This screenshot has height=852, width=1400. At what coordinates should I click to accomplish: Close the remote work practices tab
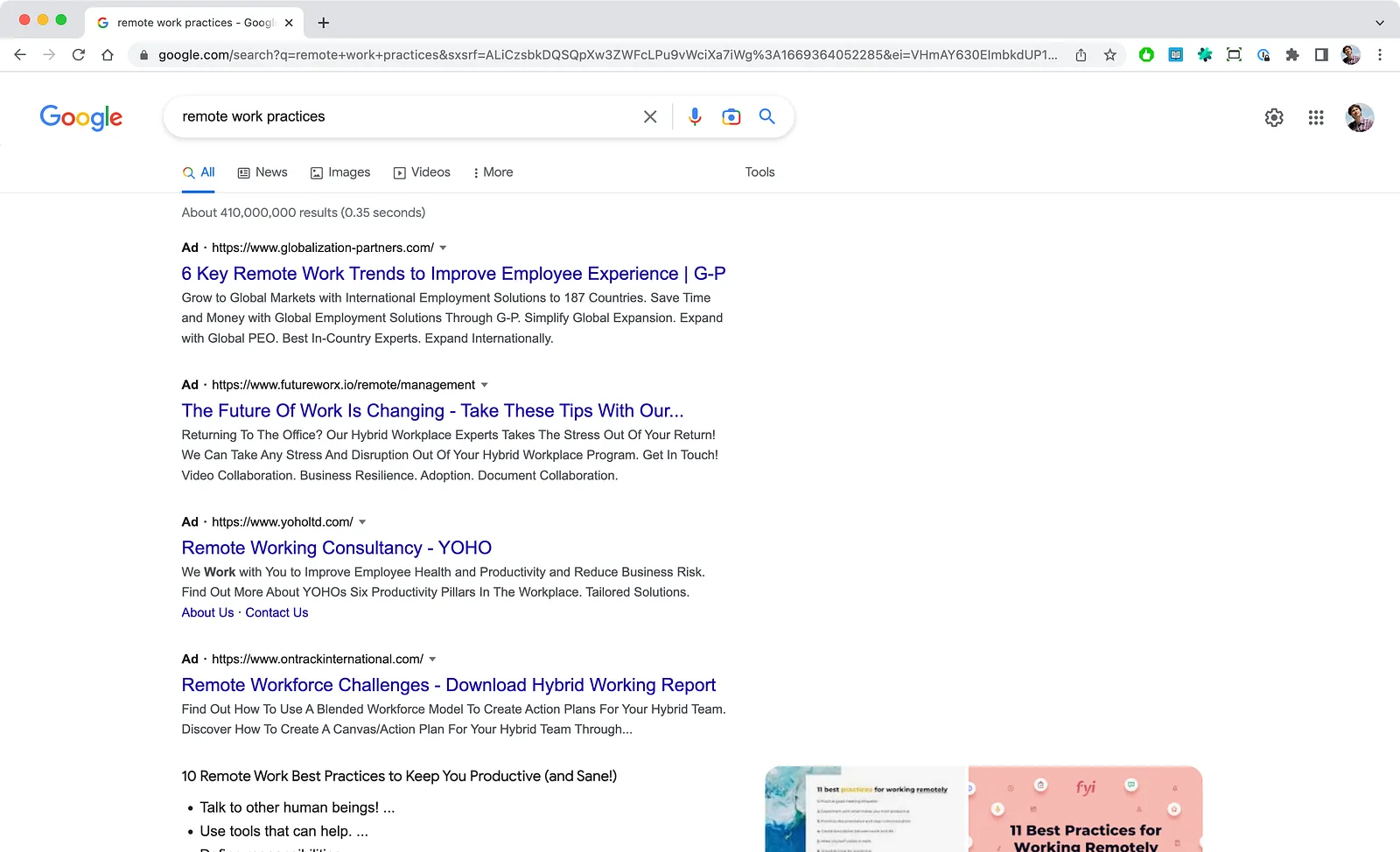[289, 23]
